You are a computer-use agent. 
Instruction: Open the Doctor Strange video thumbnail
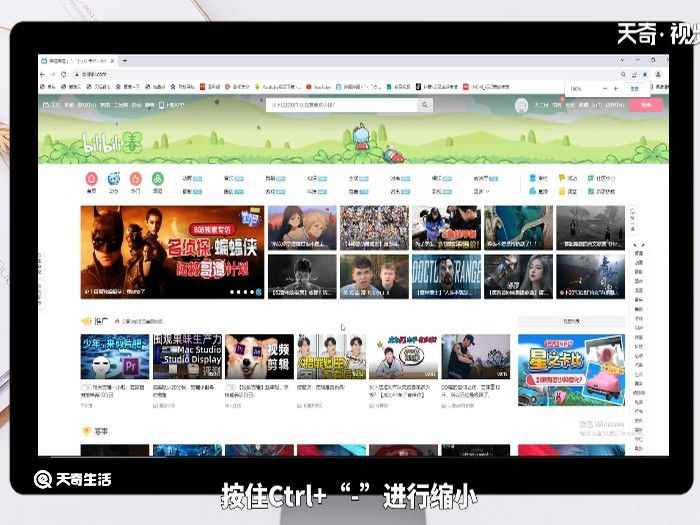(446, 277)
